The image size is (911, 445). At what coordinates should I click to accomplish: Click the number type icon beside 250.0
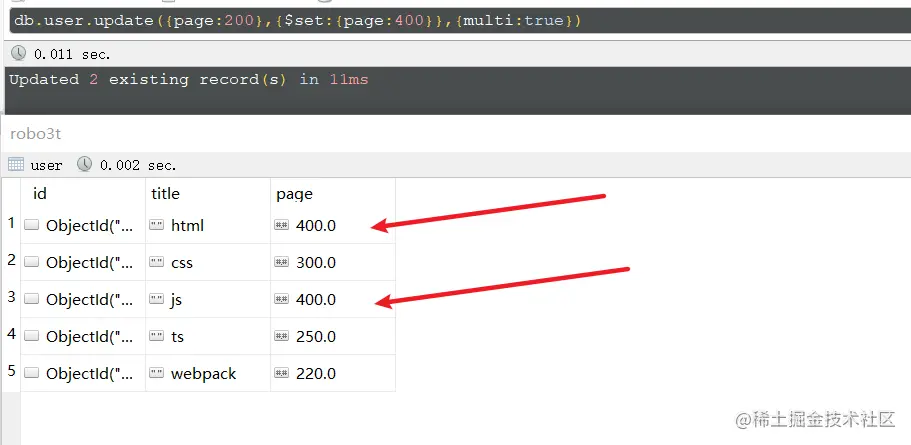click(x=282, y=336)
